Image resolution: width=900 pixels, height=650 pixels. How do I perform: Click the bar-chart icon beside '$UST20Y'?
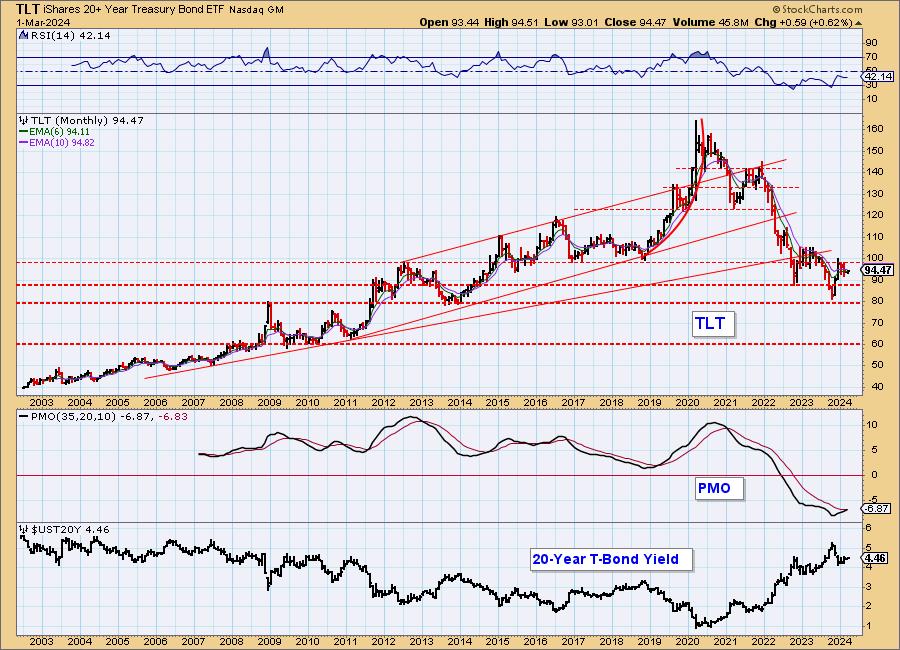tap(23, 529)
